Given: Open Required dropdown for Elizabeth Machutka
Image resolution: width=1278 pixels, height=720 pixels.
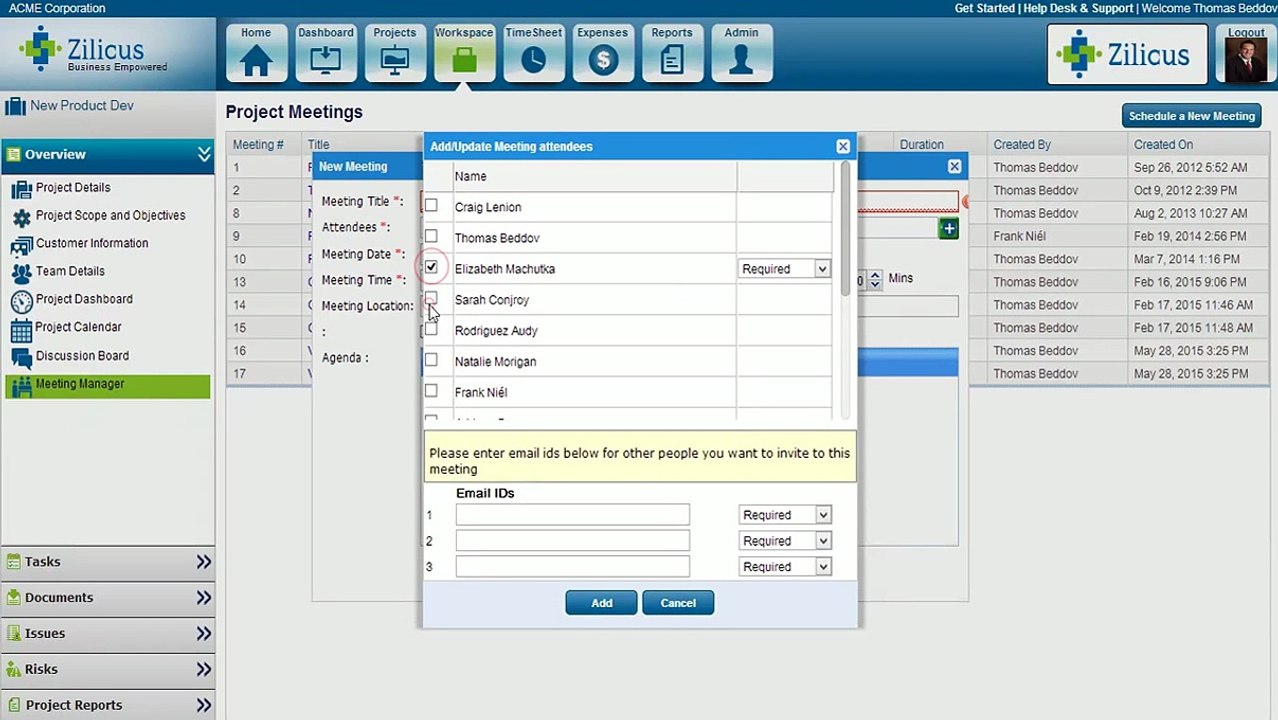Looking at the screenshot, I should [785, 269].
